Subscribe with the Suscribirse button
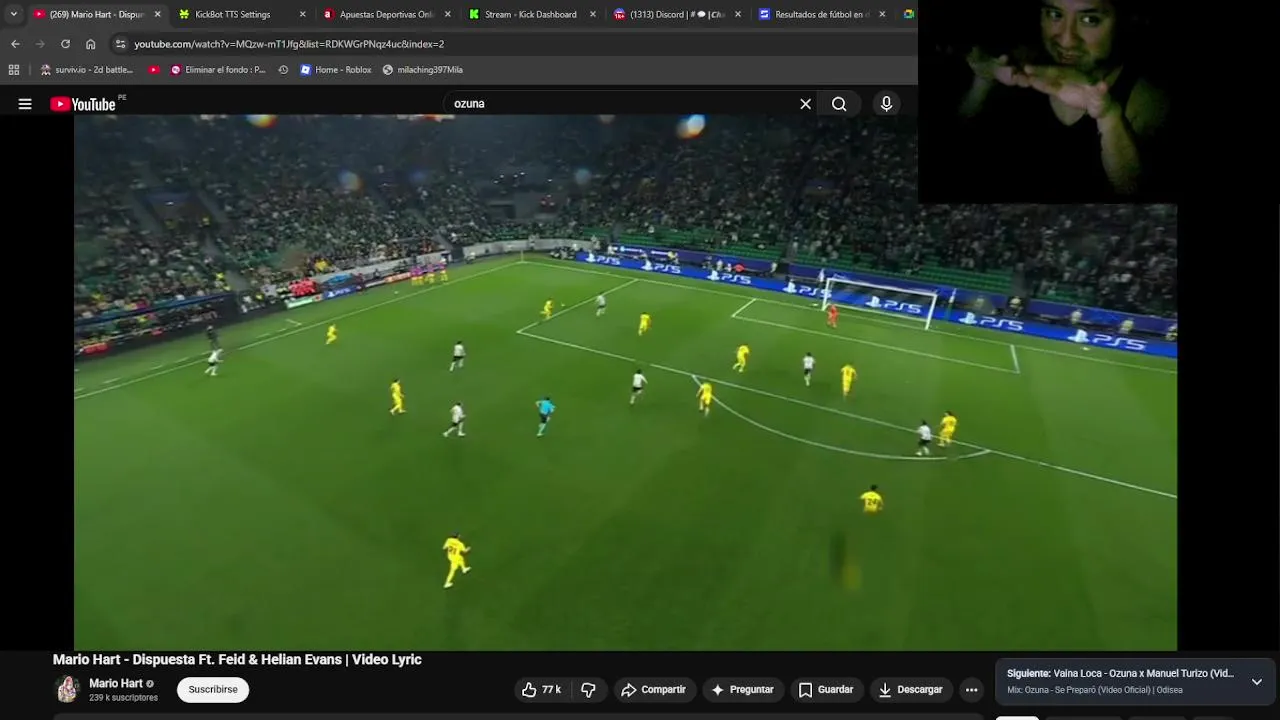1280x720 pixels. point(213,690)
